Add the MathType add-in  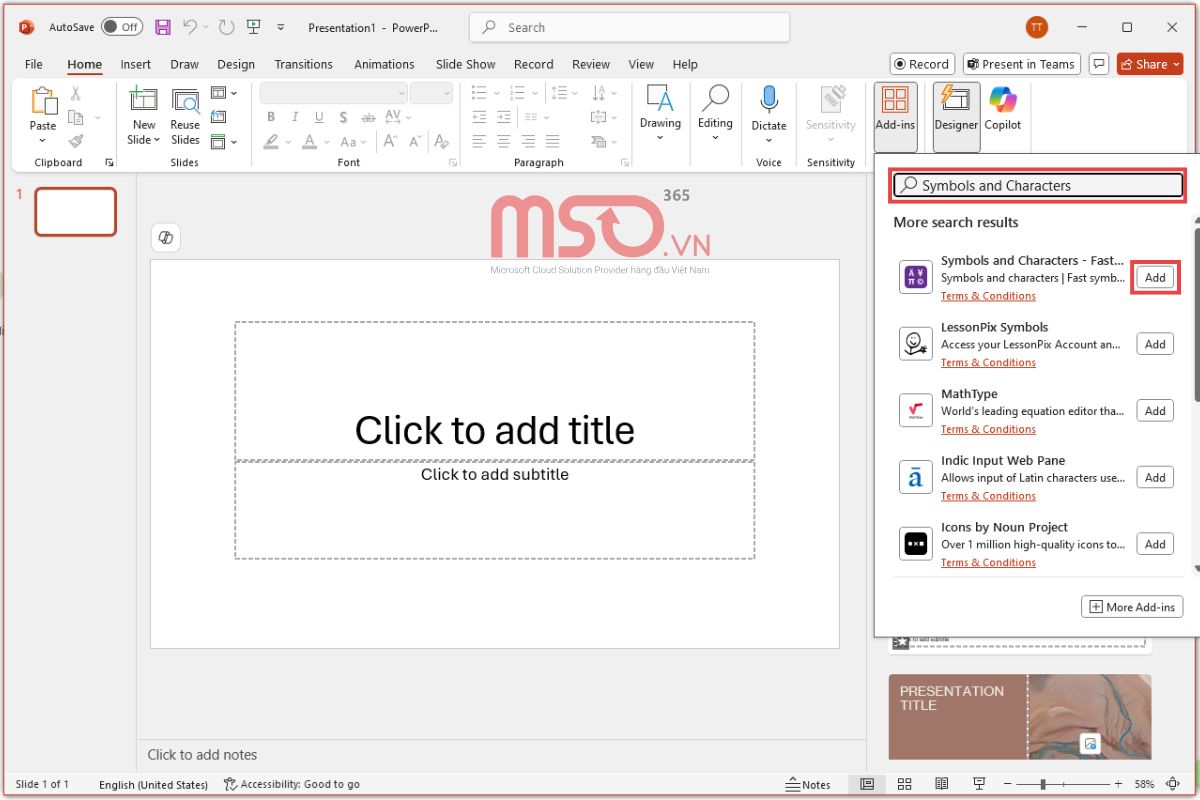[x=1155, y=410]
